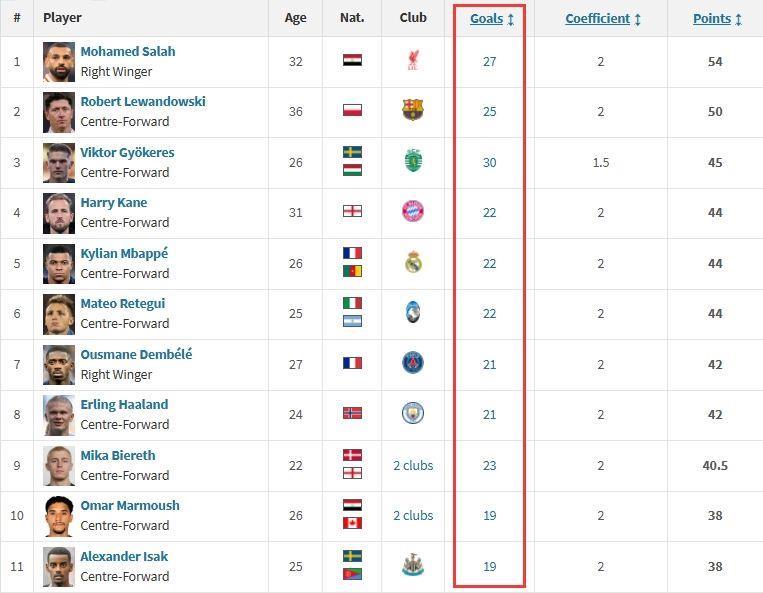
Task: Click Erling Haaland's portrait thumbnail
Action: (59, 415)
